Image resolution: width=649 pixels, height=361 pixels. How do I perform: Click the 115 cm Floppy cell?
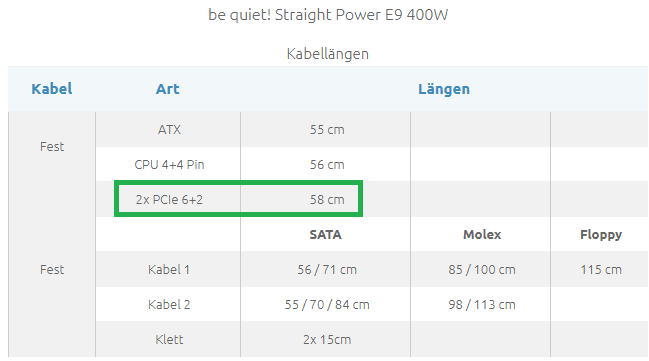[x=601, y=270]
